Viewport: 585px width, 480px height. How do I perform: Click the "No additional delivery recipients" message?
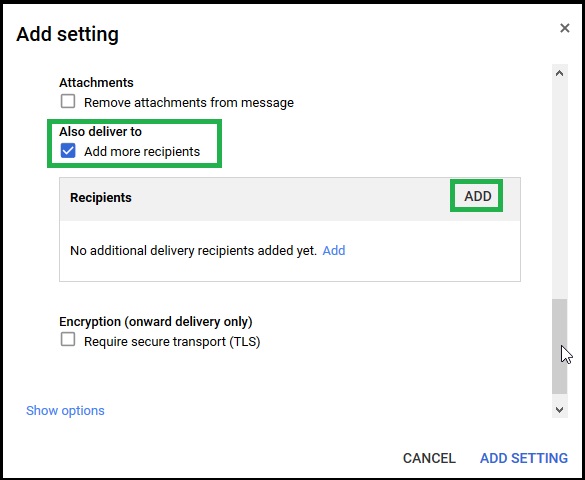[x=193, y=251]
